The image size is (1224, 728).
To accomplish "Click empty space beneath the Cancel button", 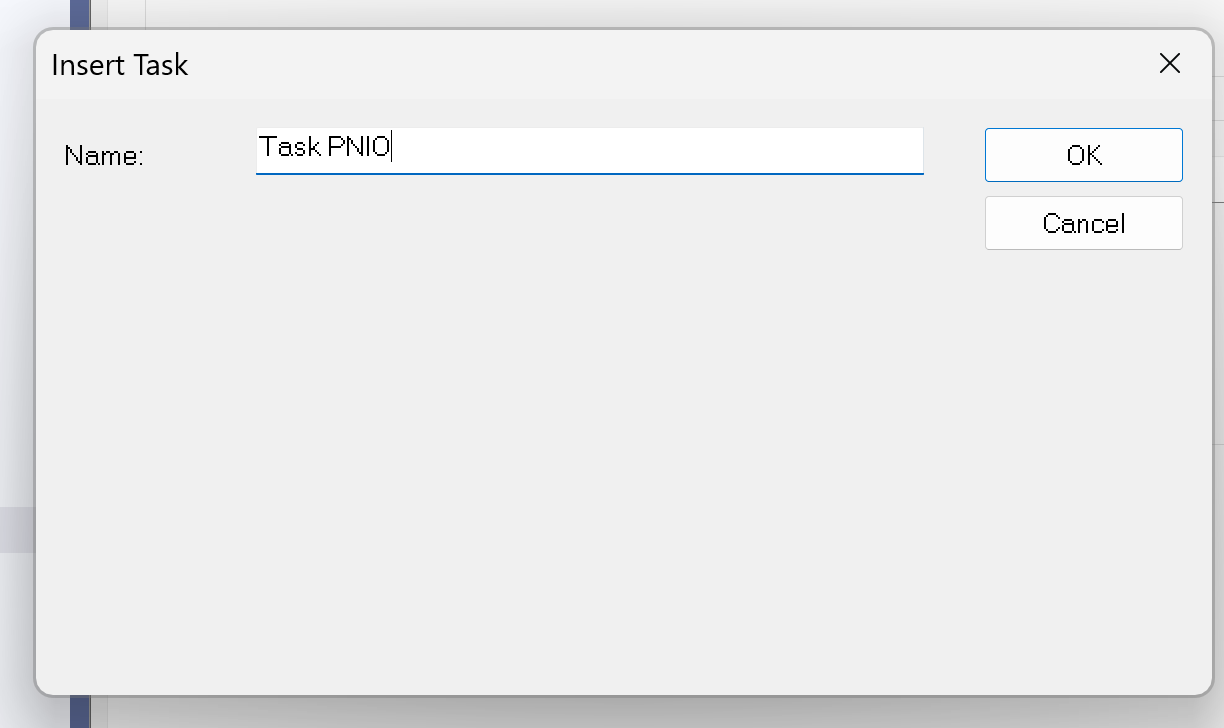I will click(x=1083, y=450).
